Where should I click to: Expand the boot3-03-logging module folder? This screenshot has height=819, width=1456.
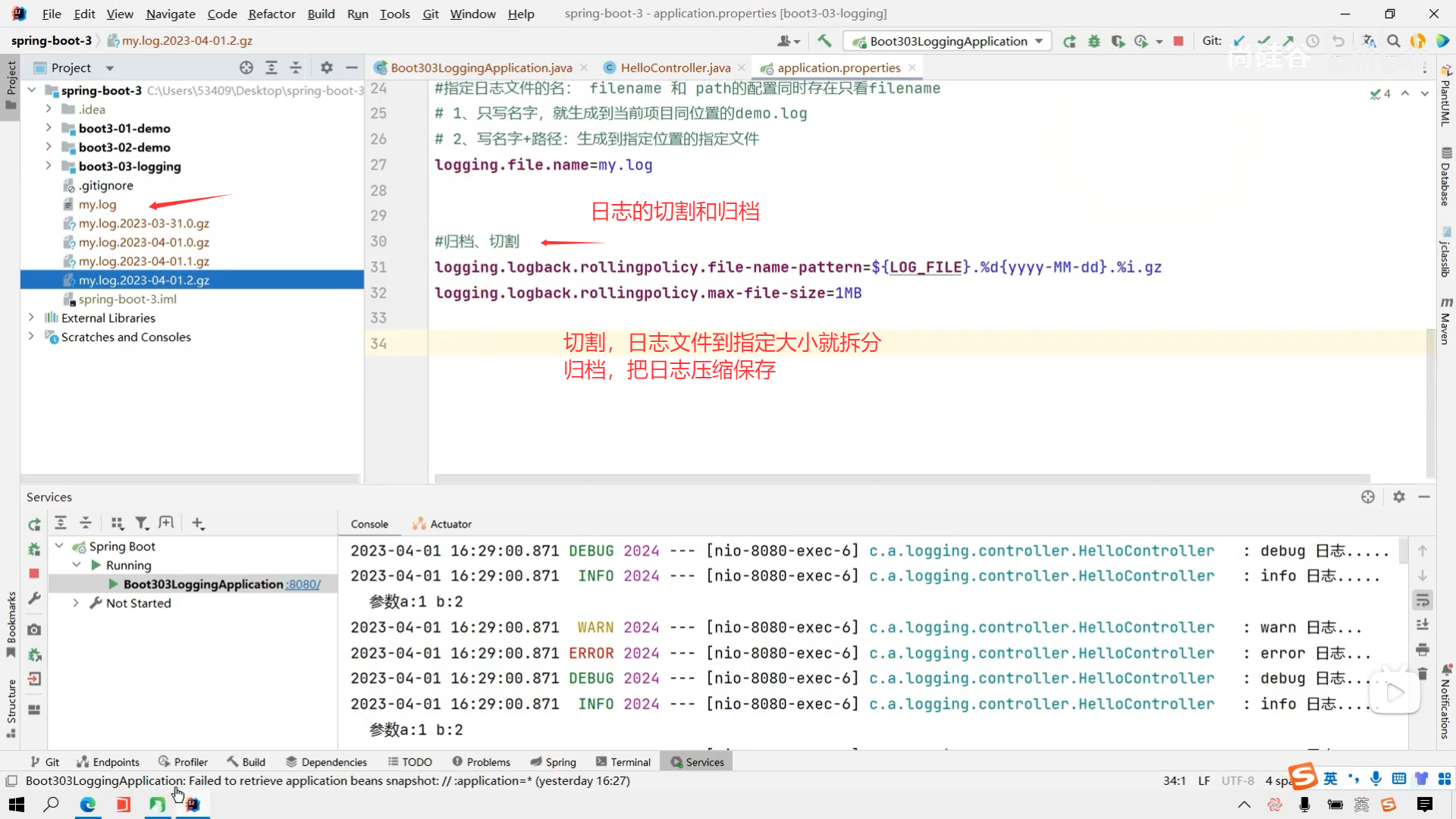point(49,166)
